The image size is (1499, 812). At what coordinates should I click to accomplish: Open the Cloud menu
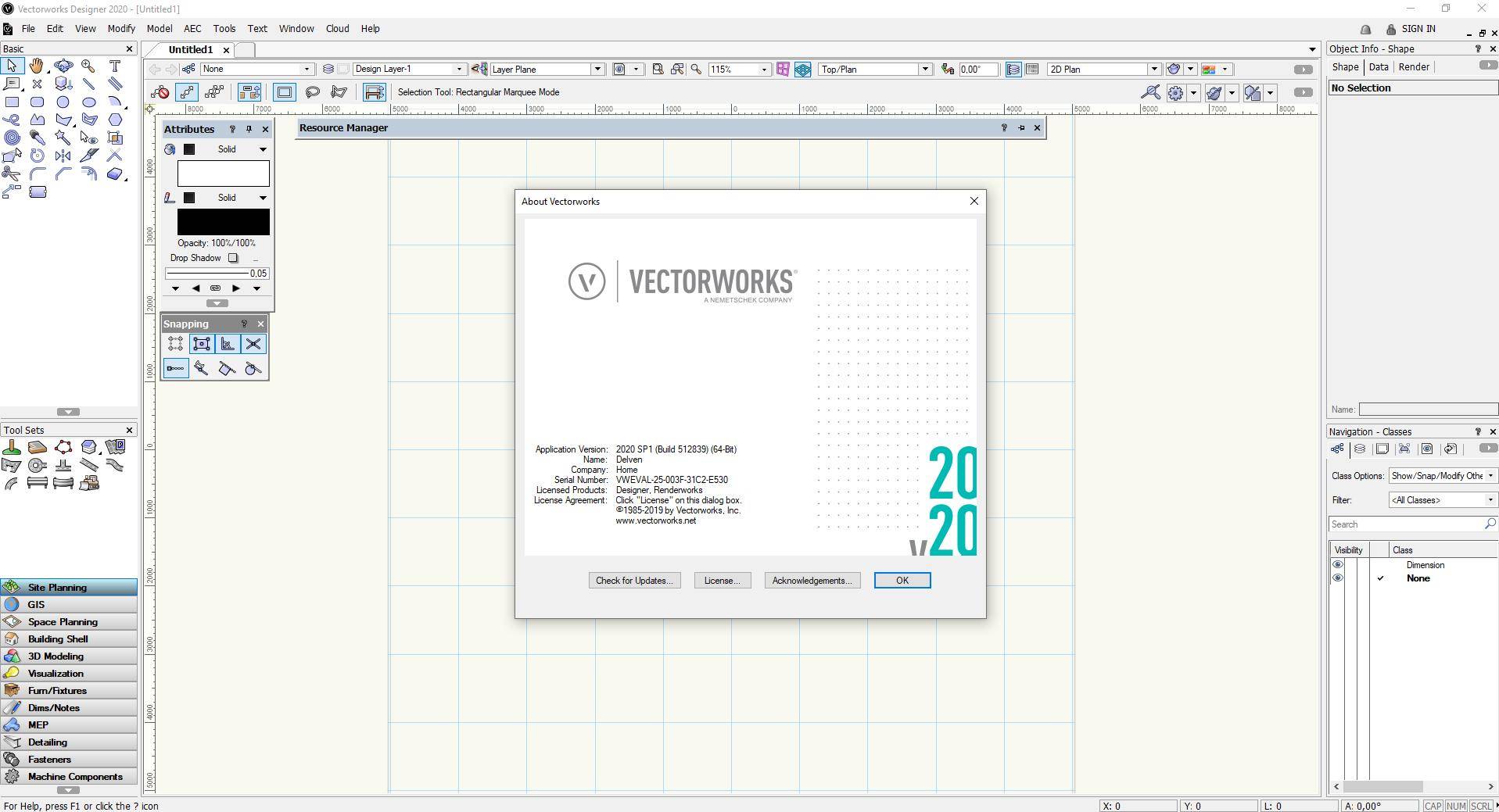coord(337,28)
